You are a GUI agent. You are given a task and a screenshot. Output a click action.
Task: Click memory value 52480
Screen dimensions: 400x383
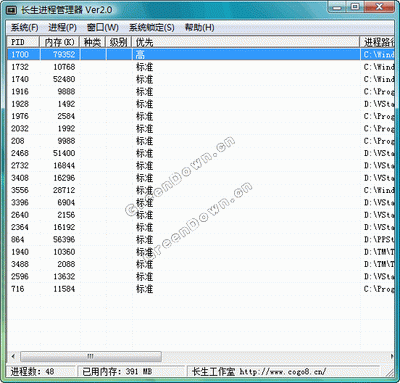[64, 79]
